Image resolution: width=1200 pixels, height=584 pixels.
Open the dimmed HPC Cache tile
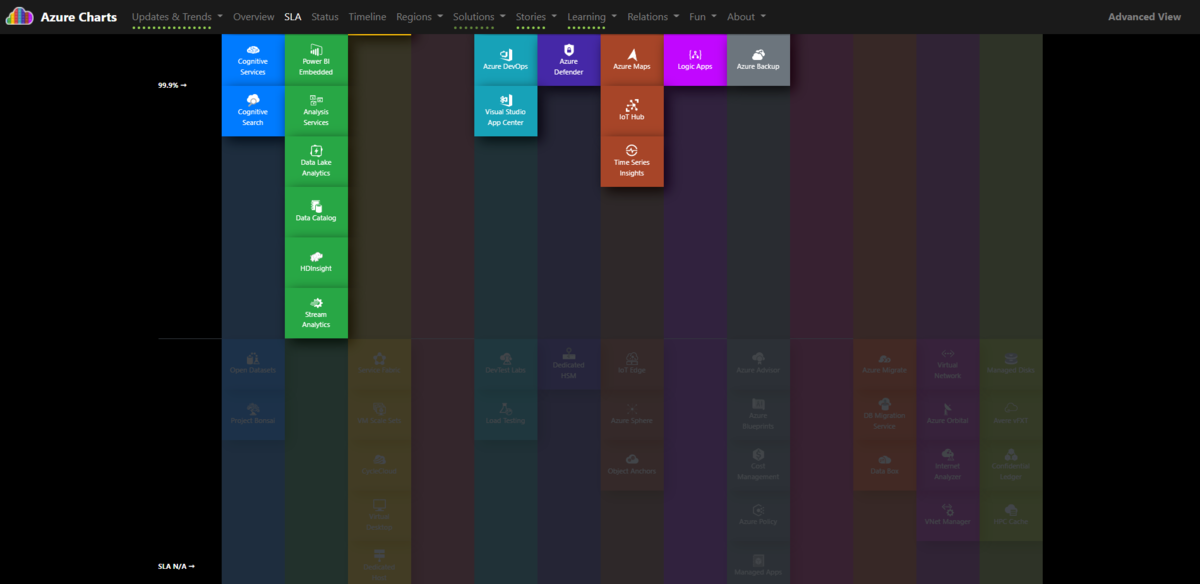tap(1011, 515)
